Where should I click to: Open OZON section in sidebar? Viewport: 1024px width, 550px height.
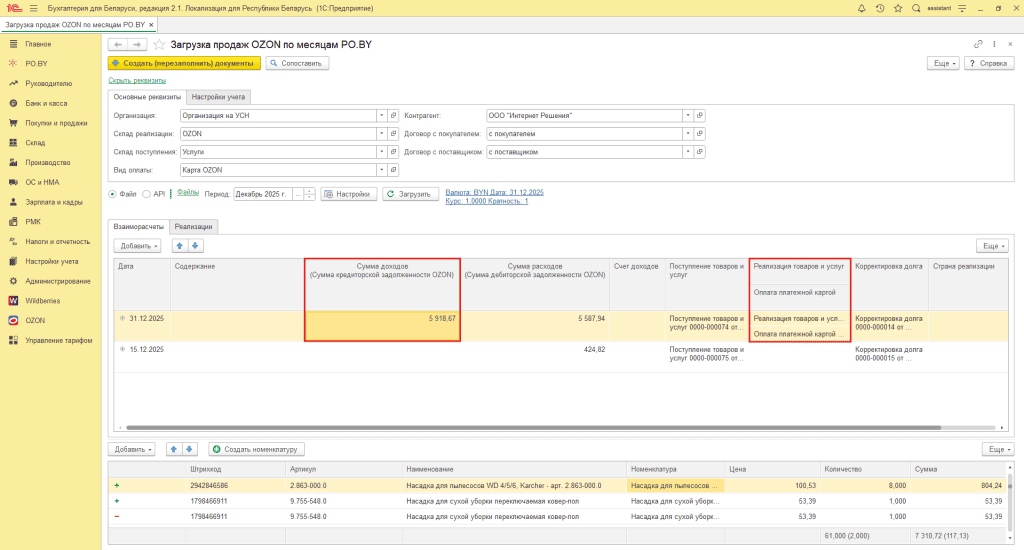(35, 321)
